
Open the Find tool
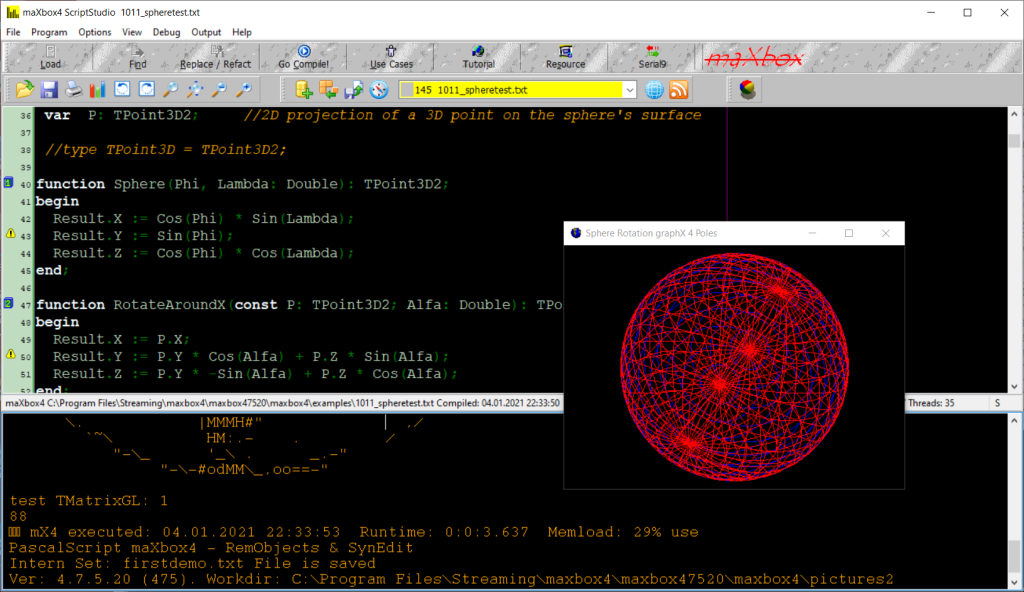(137, 58)
